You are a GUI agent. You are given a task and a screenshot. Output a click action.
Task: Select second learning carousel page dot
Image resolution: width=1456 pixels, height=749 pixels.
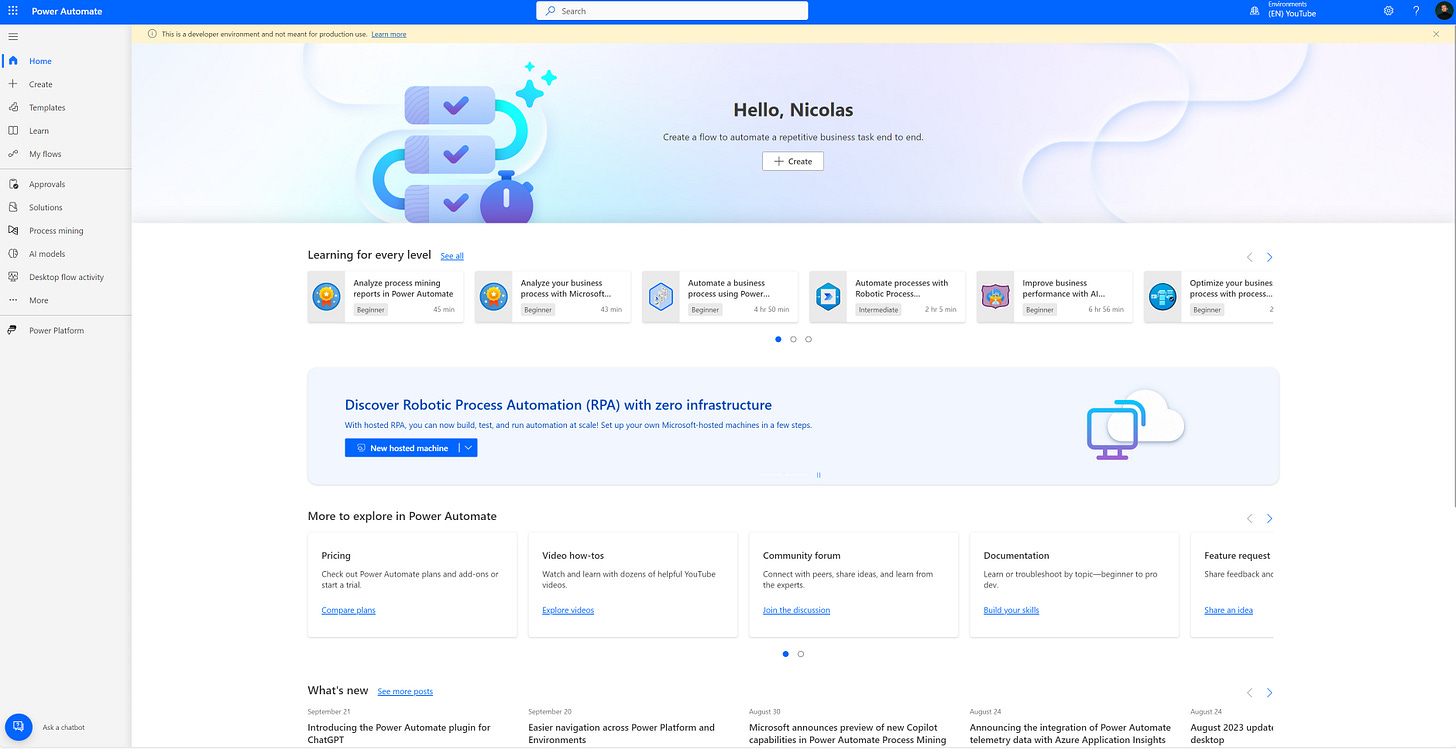pos(793,339)
